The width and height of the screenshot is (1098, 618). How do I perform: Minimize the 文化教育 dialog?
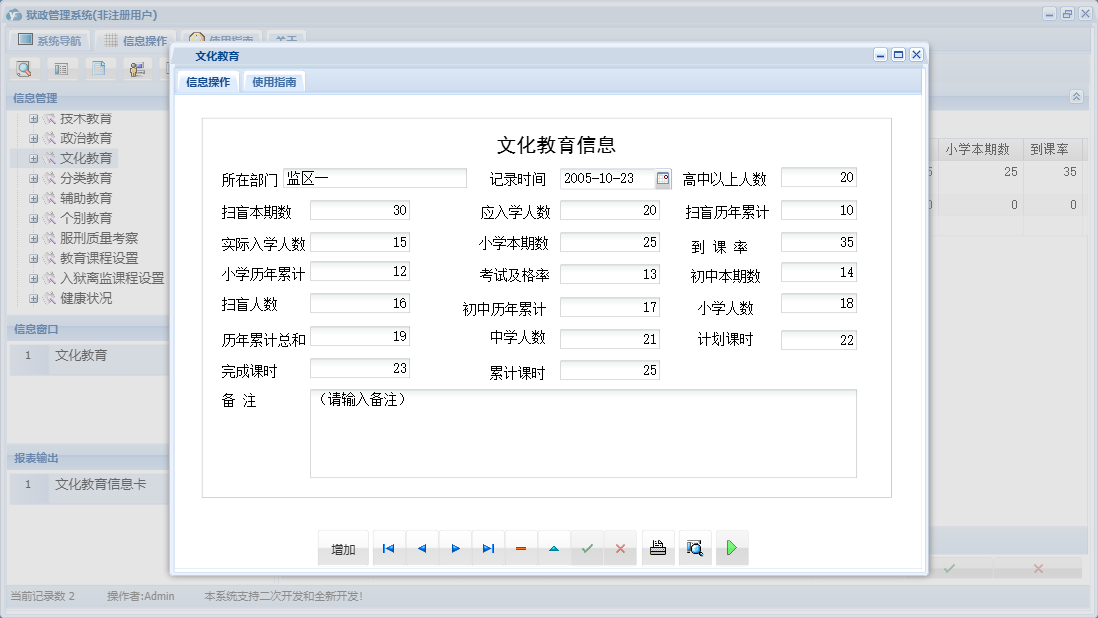(x=881, y=55)
